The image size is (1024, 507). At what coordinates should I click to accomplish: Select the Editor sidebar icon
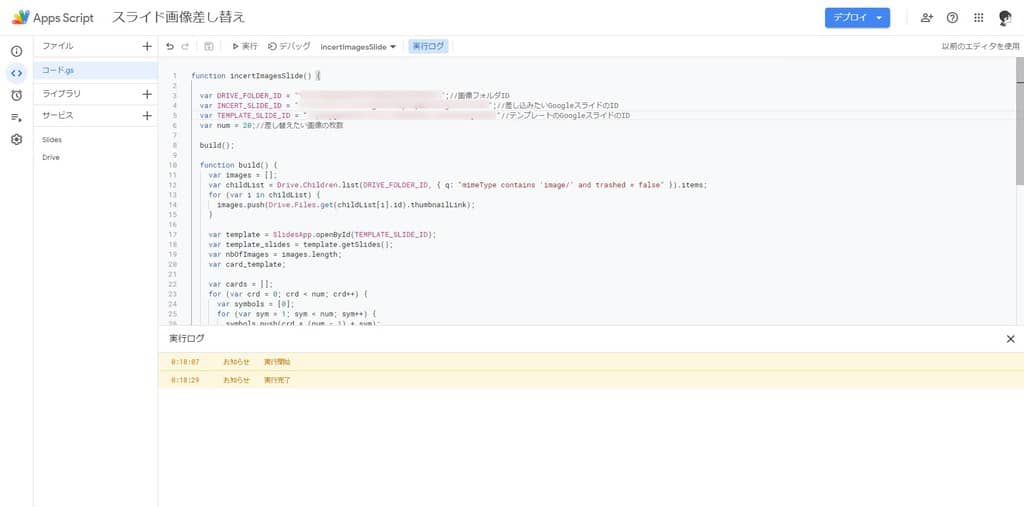16,73
